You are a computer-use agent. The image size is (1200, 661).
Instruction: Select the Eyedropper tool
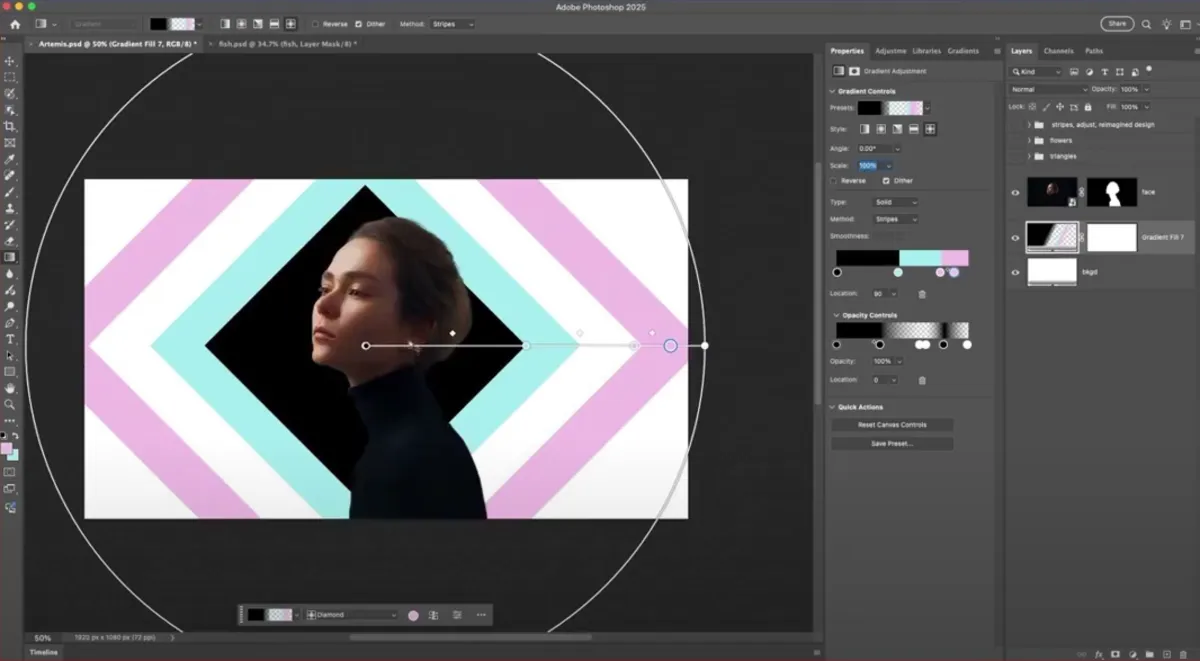[11, 157]
